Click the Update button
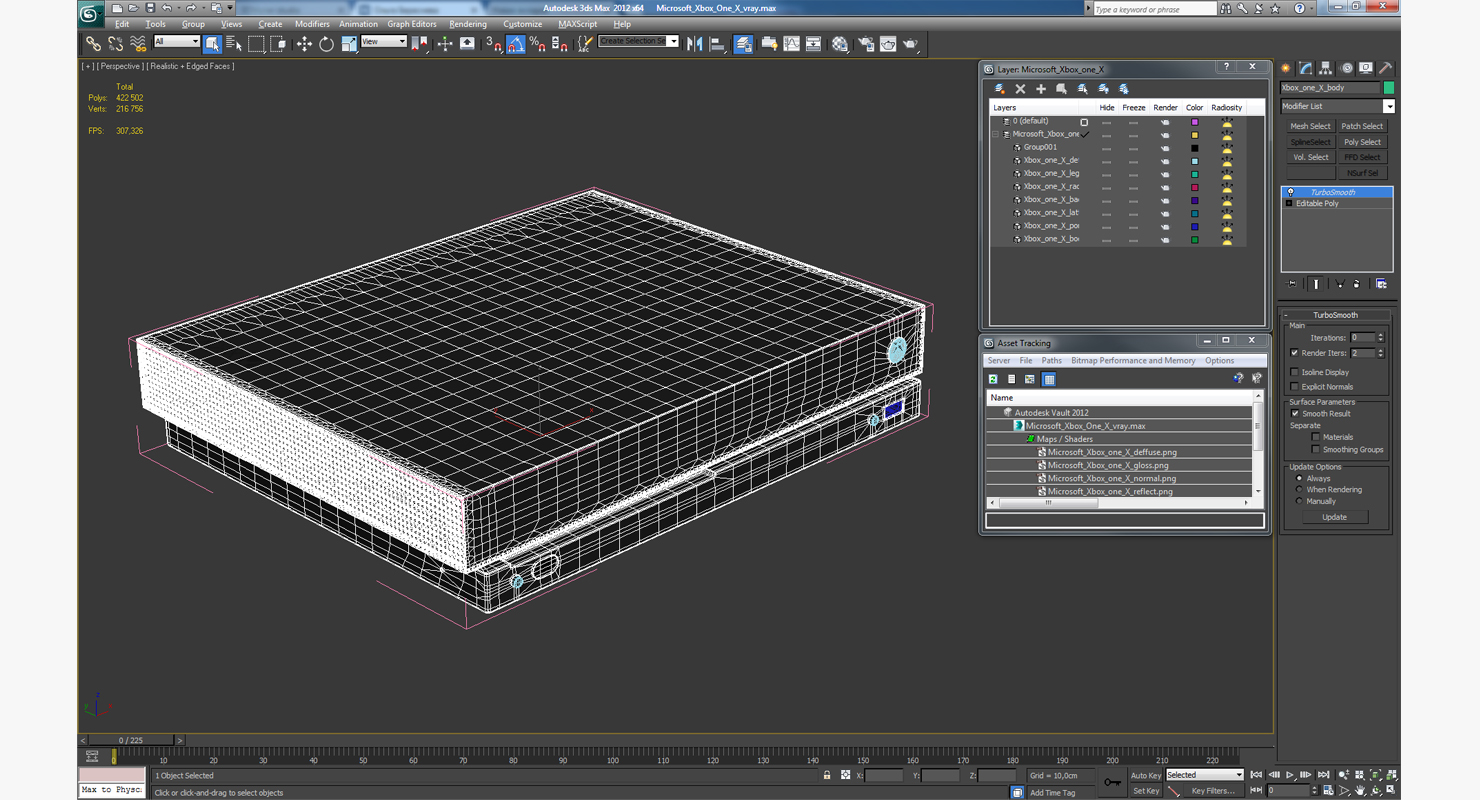1480x800 pixels. point(1334,517)
